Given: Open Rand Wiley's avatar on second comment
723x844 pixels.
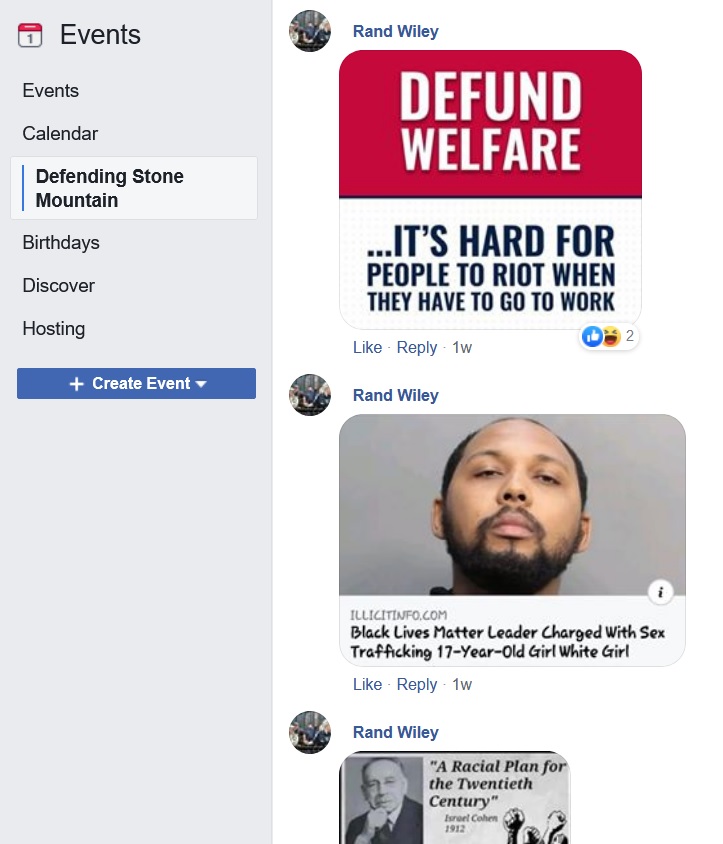Looking at the screenshot, I should [x=310, y=395].
